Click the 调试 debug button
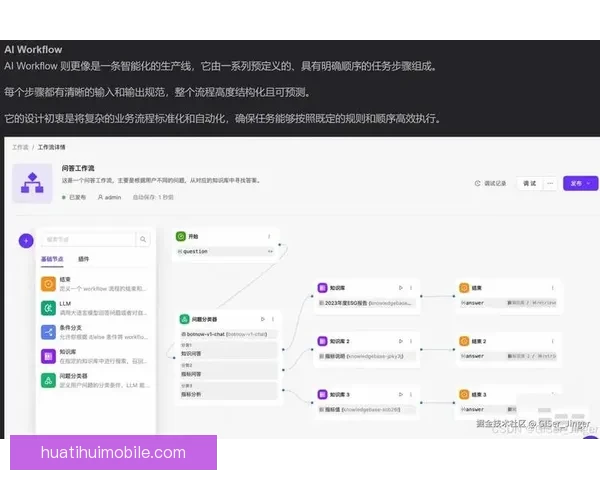The height and width of the screenshot is (480, 600). coord(530,183)
